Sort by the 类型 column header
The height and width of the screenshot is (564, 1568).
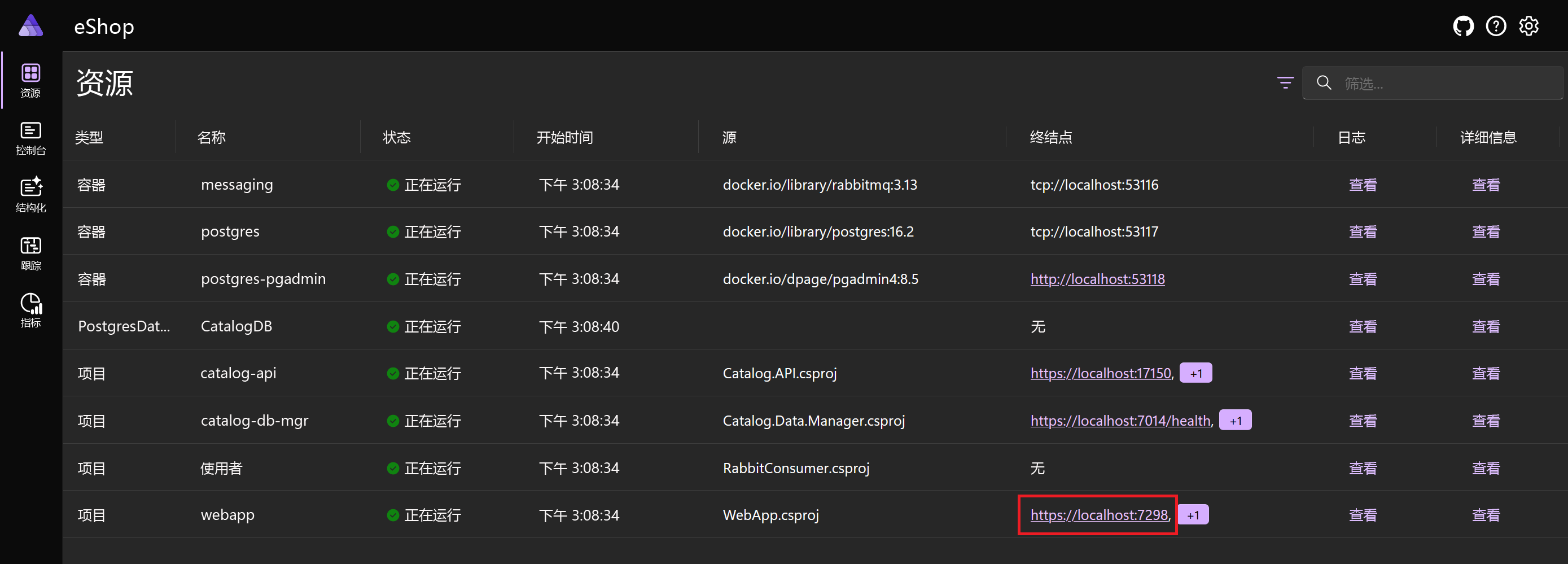tap(89, 138)
